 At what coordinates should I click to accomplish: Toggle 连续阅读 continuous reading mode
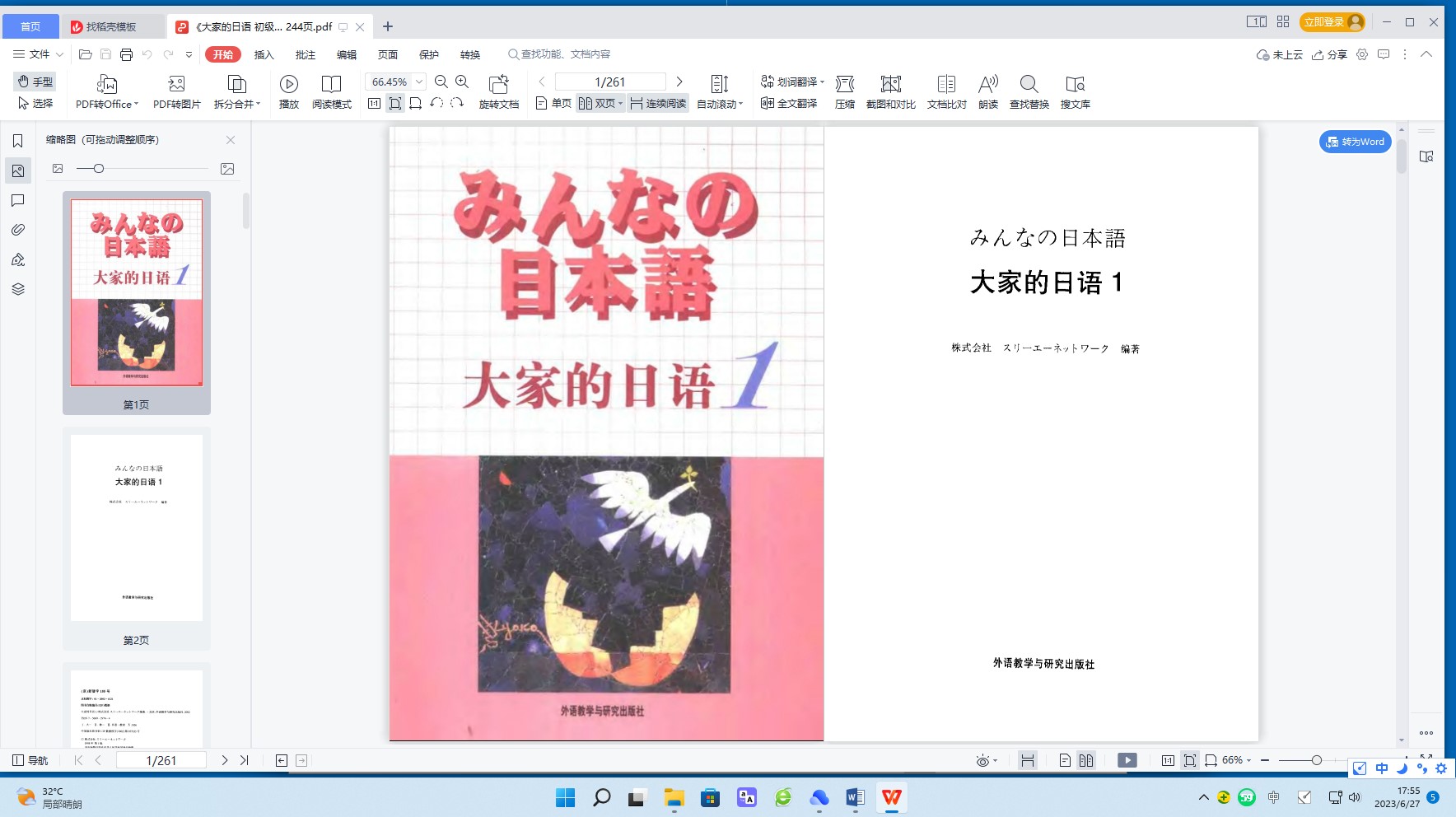(x=658, y=104)
